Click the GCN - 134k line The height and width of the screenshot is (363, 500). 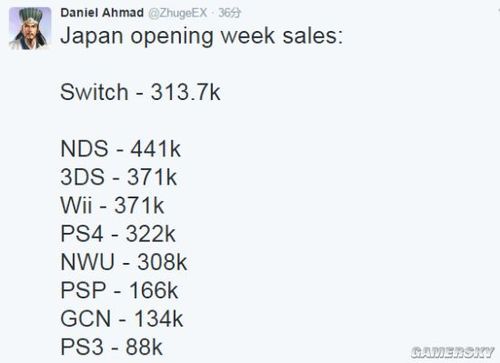point(122,319)
